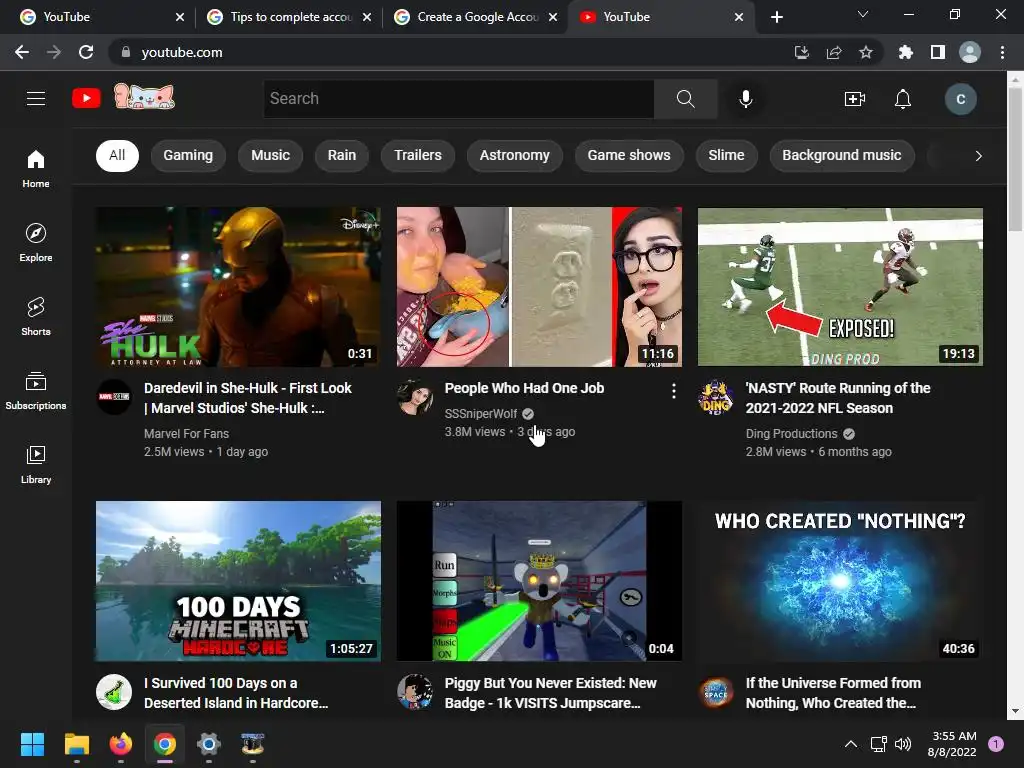
Task: Bookmark this page with the star icon
Action: (x=866, y=52)
